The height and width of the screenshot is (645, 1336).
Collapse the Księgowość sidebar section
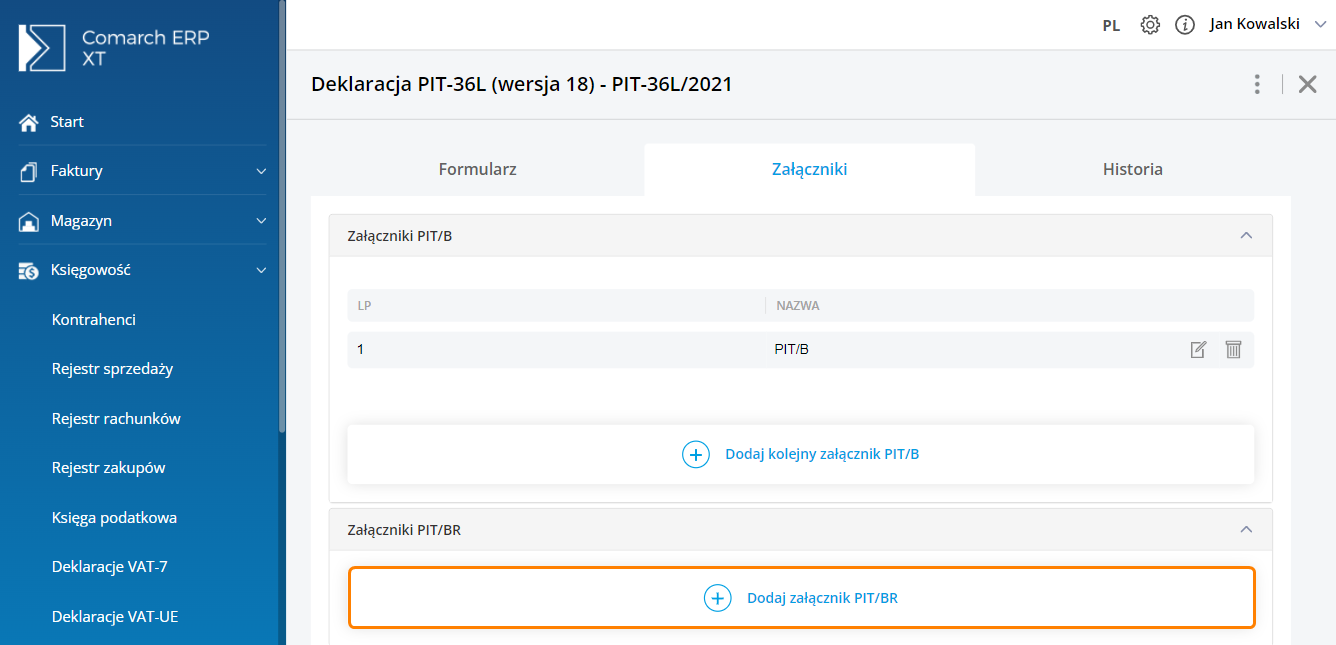tap(261, 270)
